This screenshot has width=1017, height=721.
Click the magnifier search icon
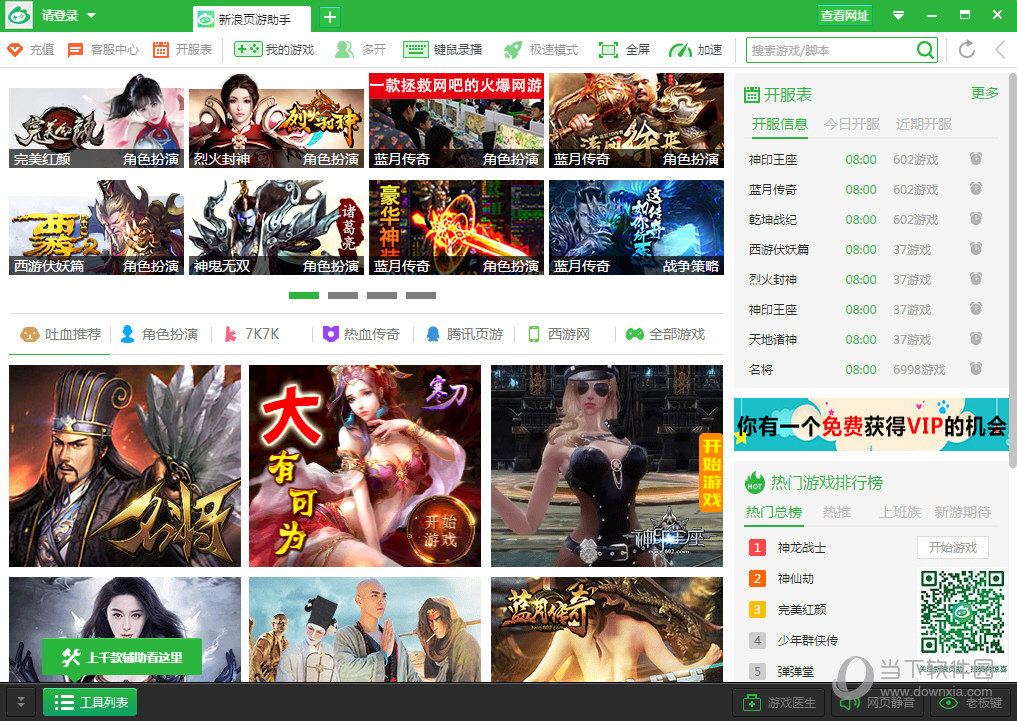pyautogui.click(x=926, y=50)
